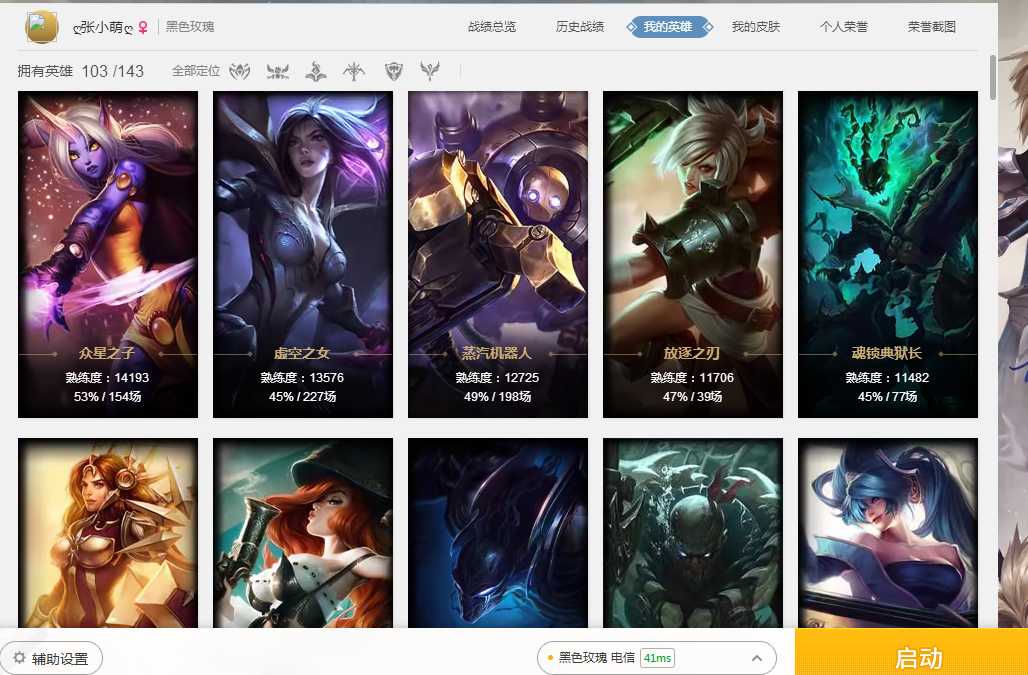Filter heroes by the assassin crossed-blades icon

point(278,71)
